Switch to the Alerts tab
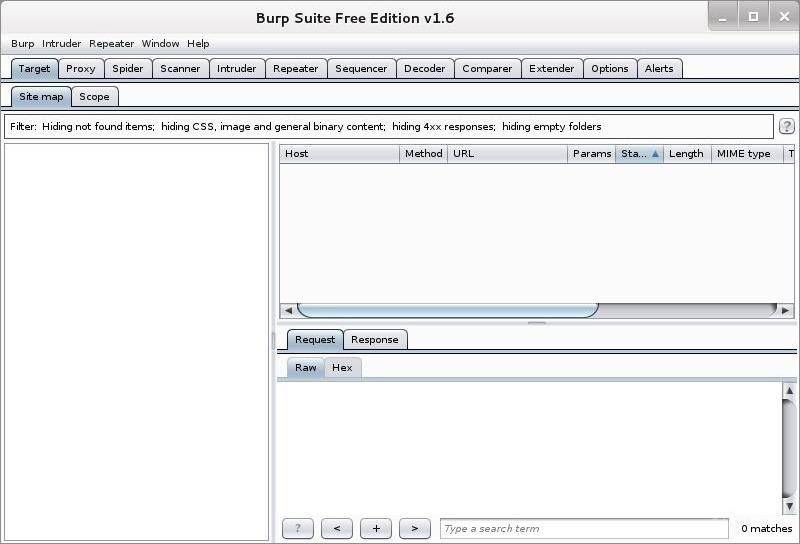 pyautogui.click(x=659, y=68)
